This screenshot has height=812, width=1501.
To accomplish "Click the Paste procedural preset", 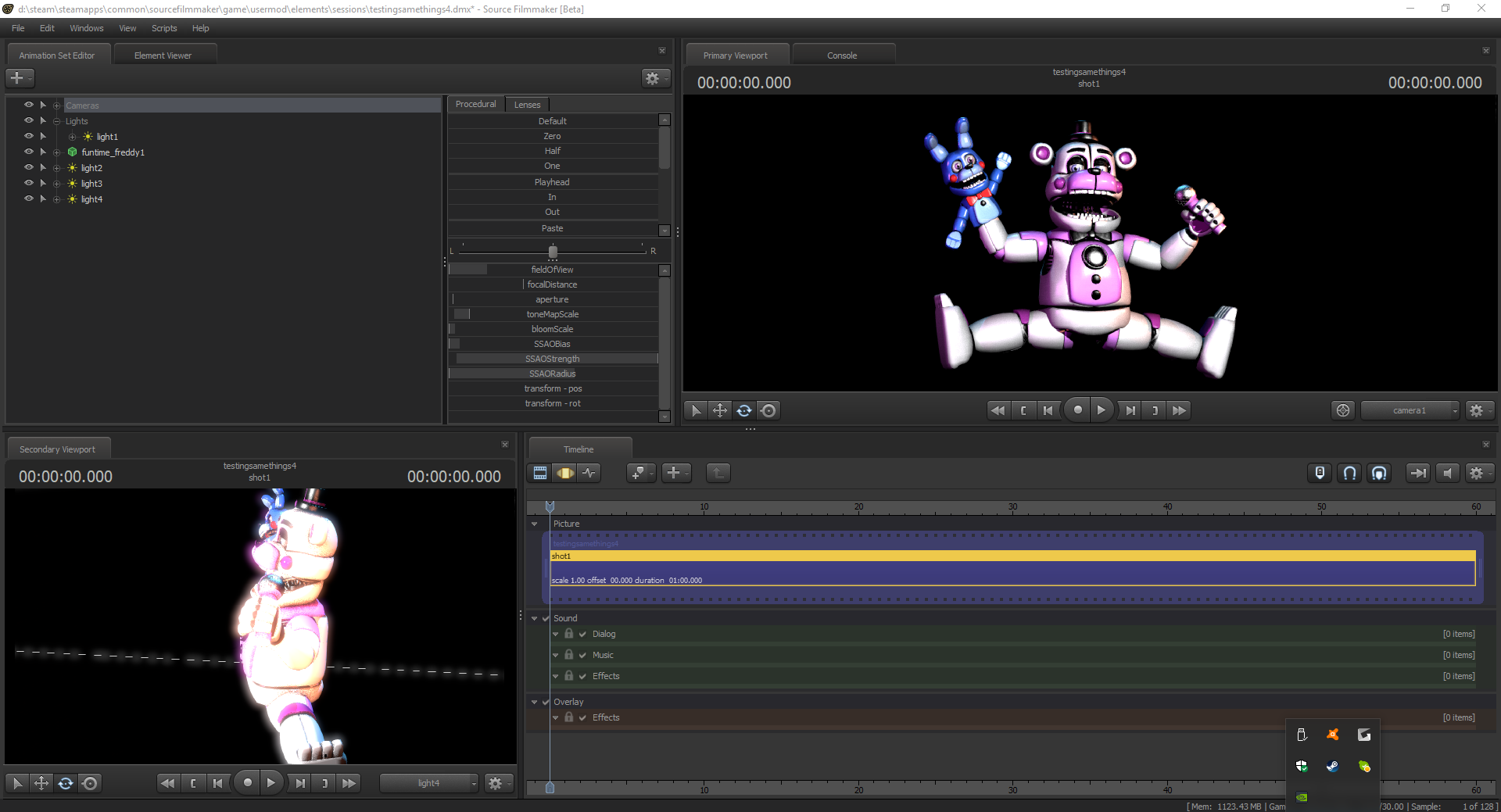I will pos(553,228).
